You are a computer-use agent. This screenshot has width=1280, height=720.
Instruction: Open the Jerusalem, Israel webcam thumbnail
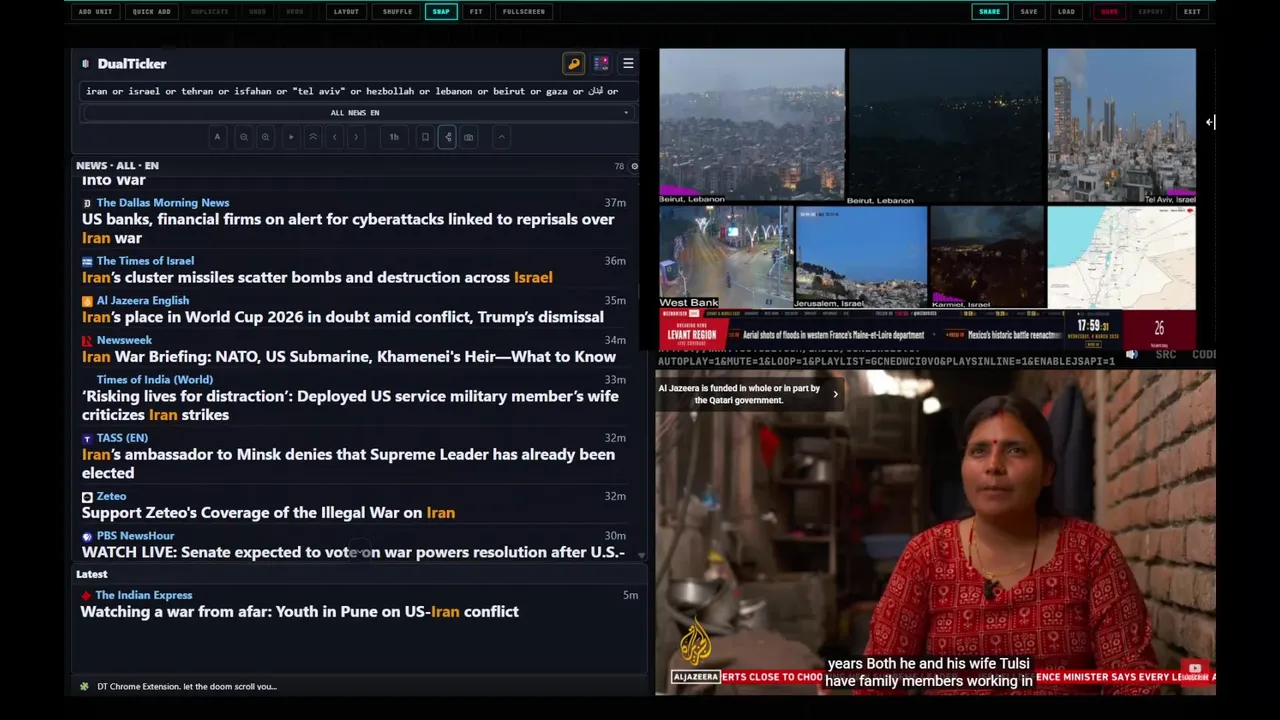pyautogui.click(x=861, y=257)
